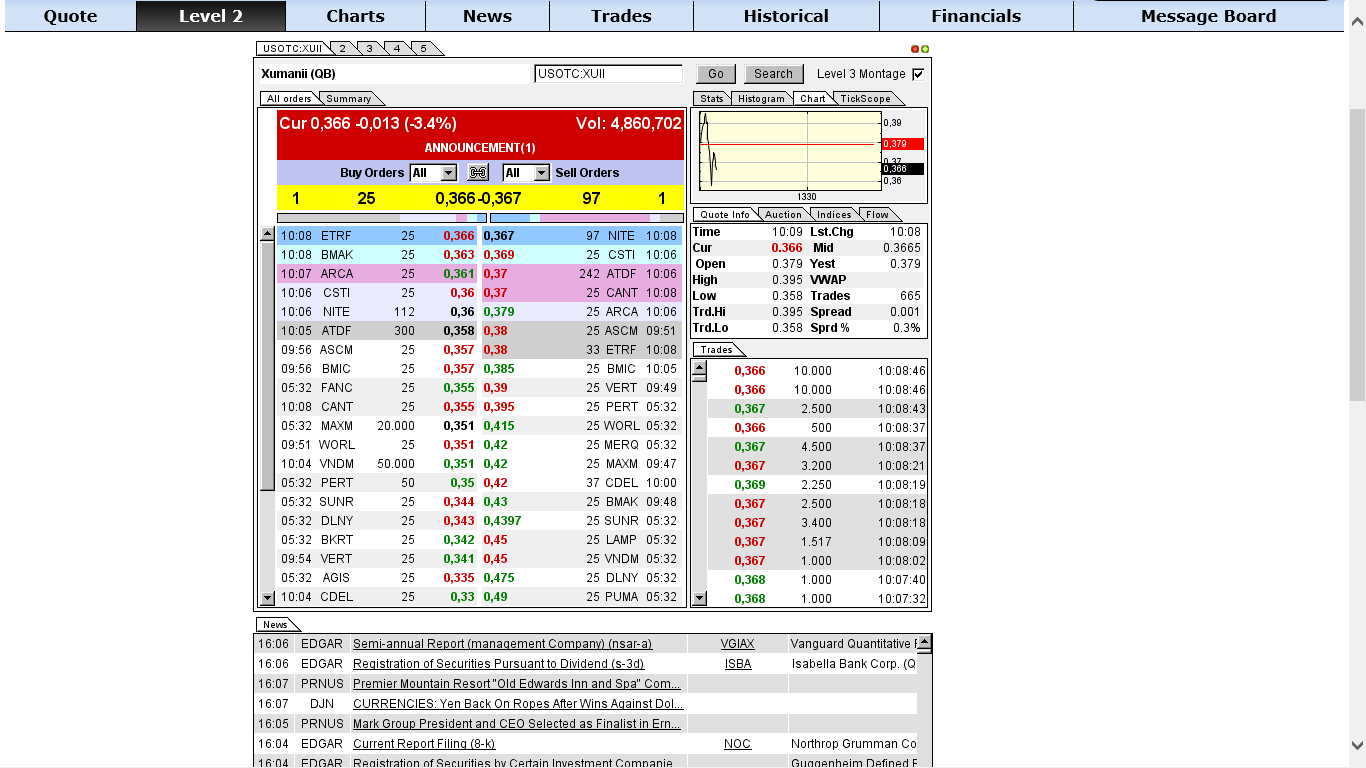Click the Trades list scroll down arrow
1366x768 pixels.
click(x=700, y=598)
